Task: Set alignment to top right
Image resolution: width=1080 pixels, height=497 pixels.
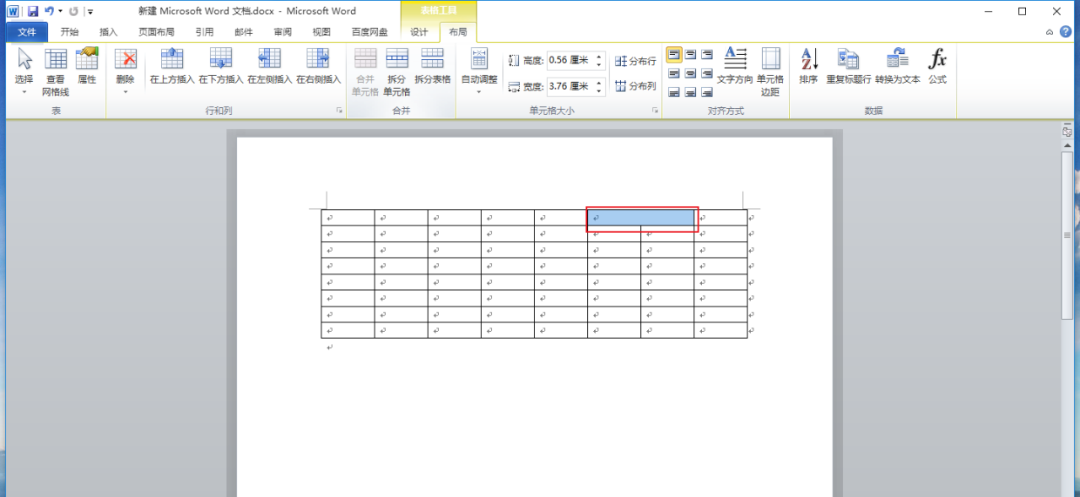Action: point(707,54)
